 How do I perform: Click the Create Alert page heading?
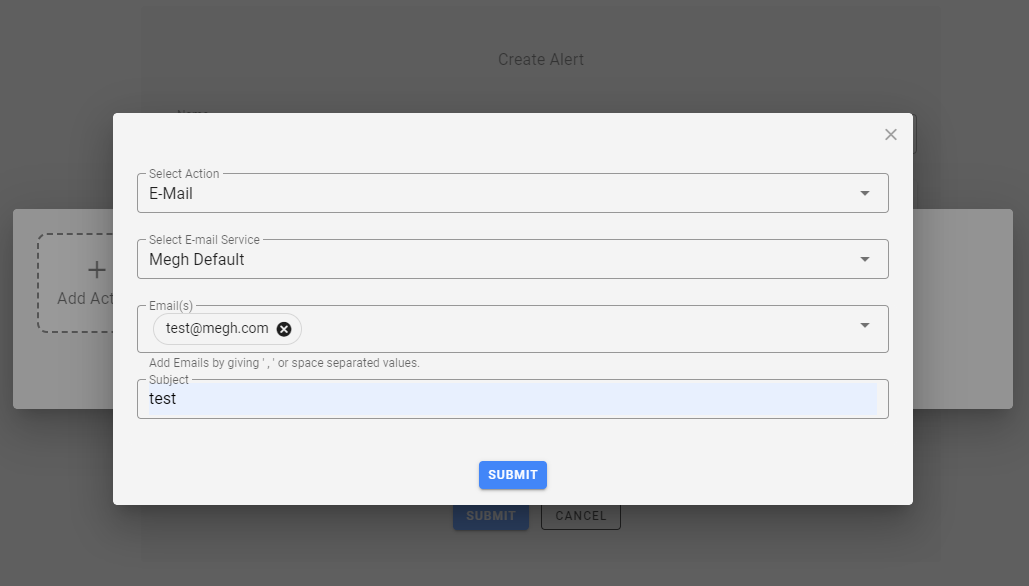pyautogui.click(x=540, y=60)
